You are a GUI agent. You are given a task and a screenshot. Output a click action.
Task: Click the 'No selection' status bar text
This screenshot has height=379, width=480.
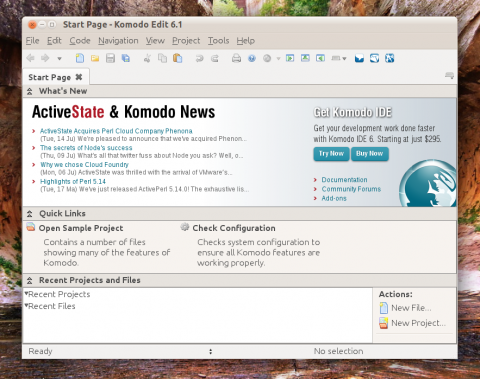click(338, 351)
